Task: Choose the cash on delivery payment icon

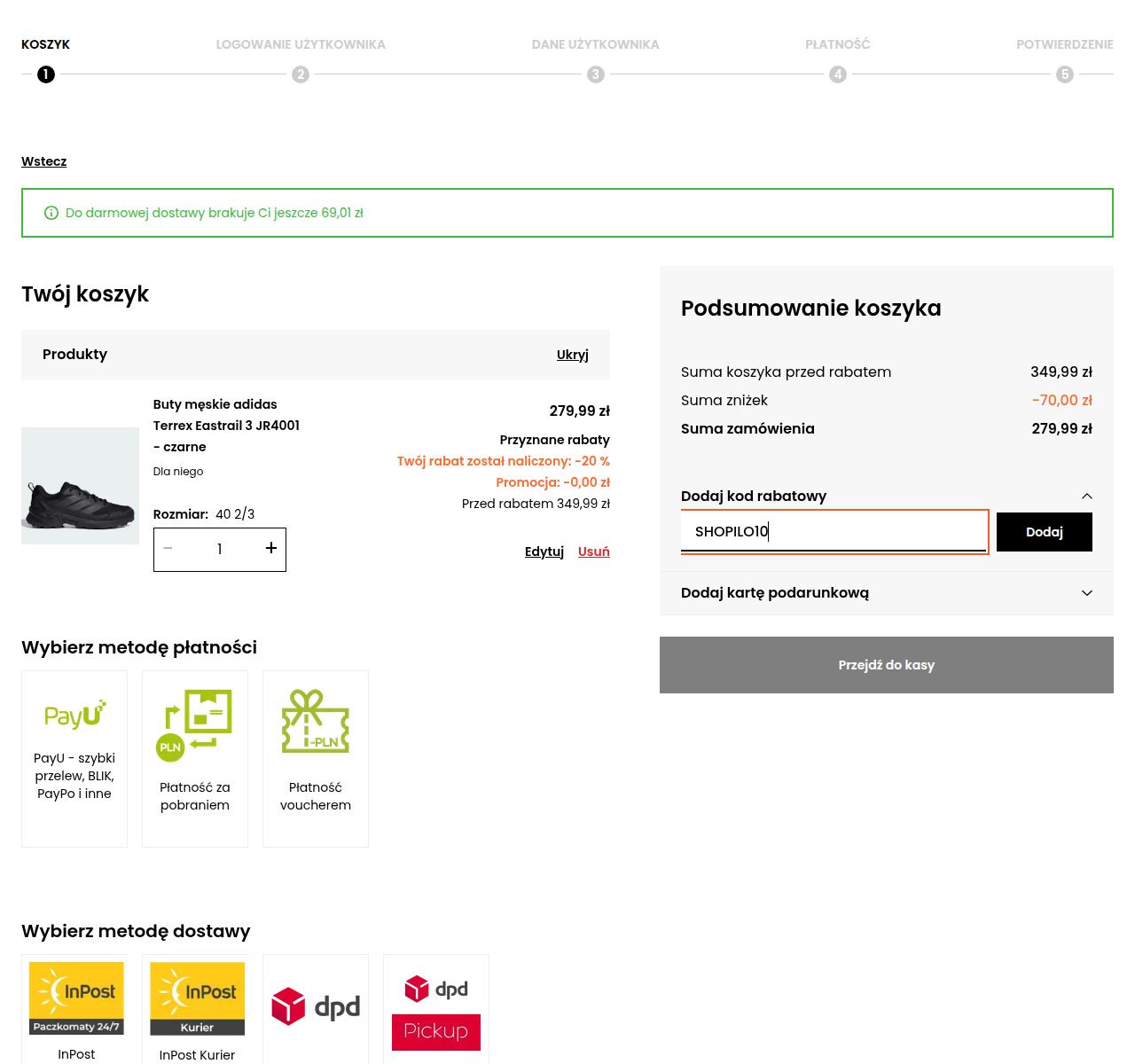Action: (x=194, y=725)
